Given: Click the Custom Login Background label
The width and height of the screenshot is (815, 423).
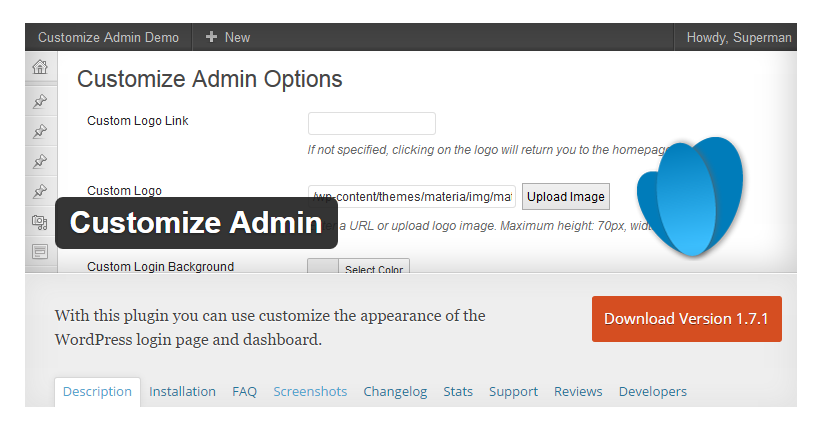Looking at the screenshot, I should [161, 267].
